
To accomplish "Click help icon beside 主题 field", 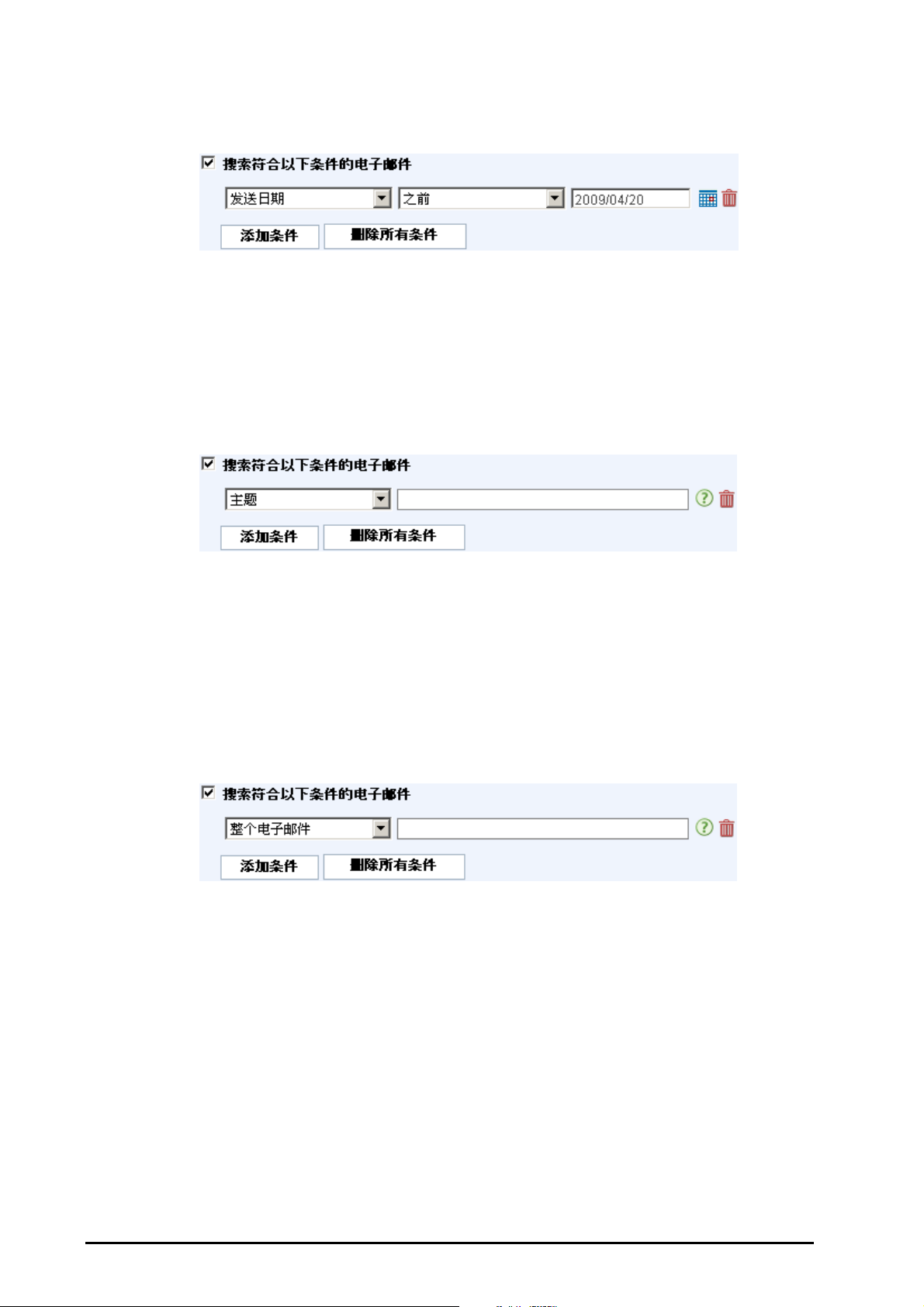I will (x=704, y=499).
